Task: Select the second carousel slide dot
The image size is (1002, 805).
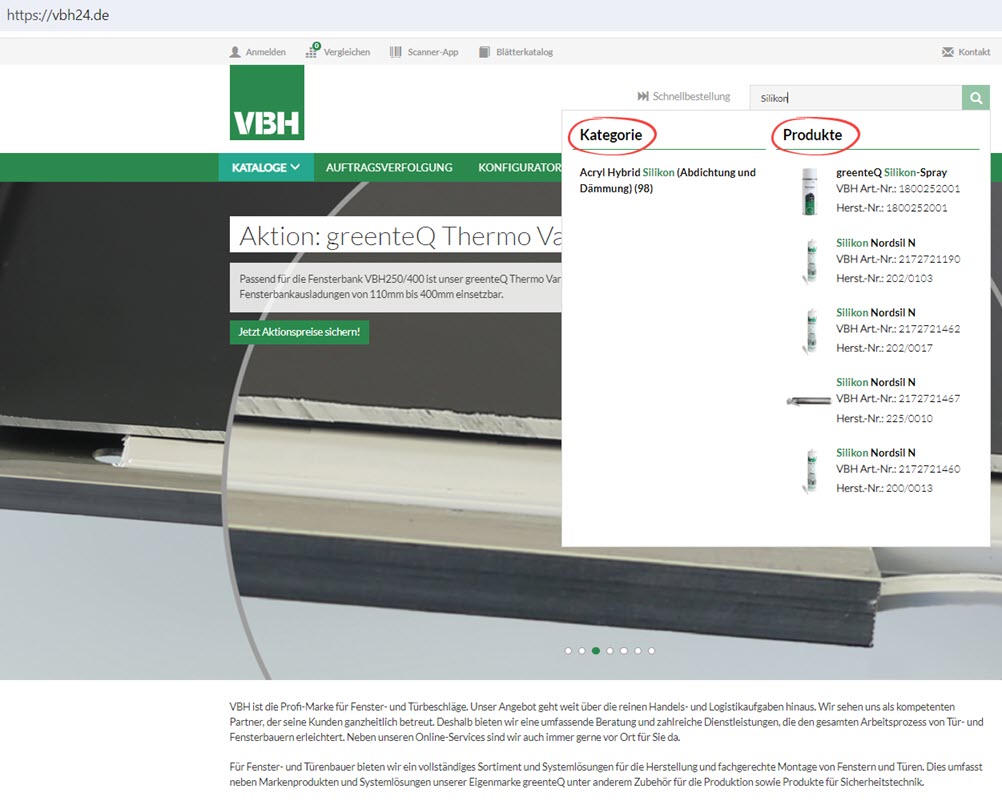Action: tap(582, 650)
